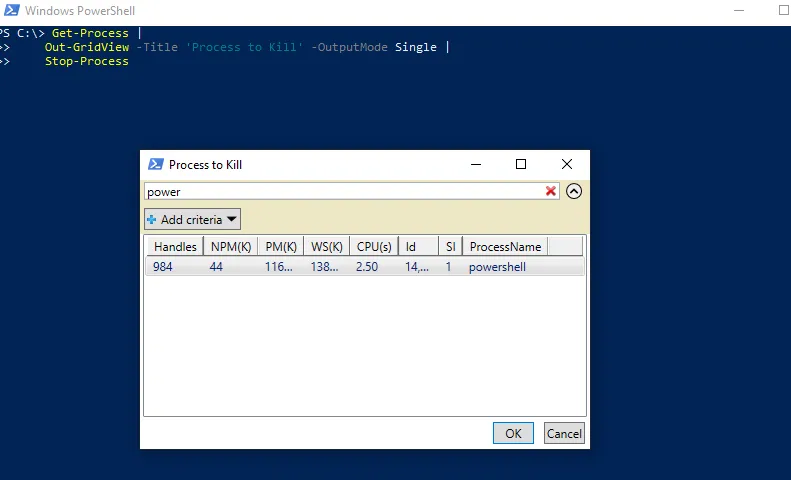Sort by PM(K) column header
Image resolution: width=791 pixels, height=480 pixels.
[x=280, y=247]
